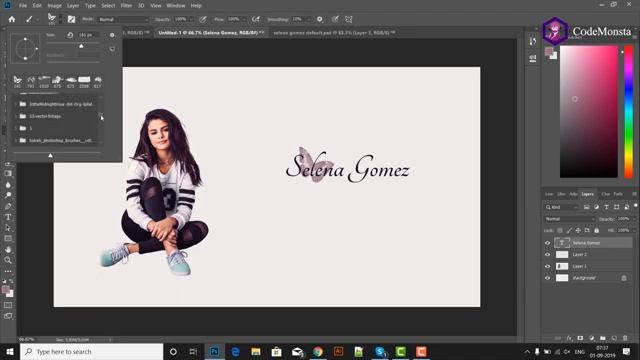Open the Edit Toolbar three-dots icon

click(x=8, y=271)
